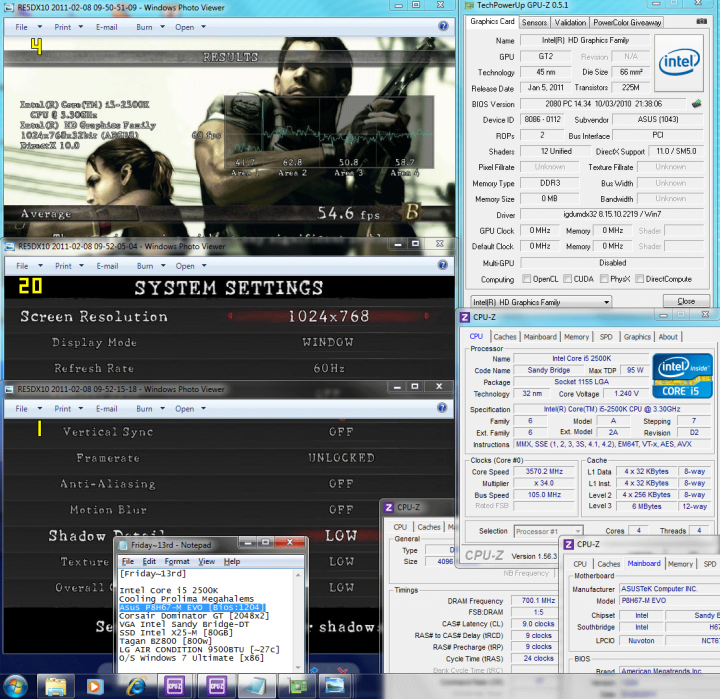Enable the OpenCL checkbox
Viewport: 720px width, 699px height.
click(527, 279)
